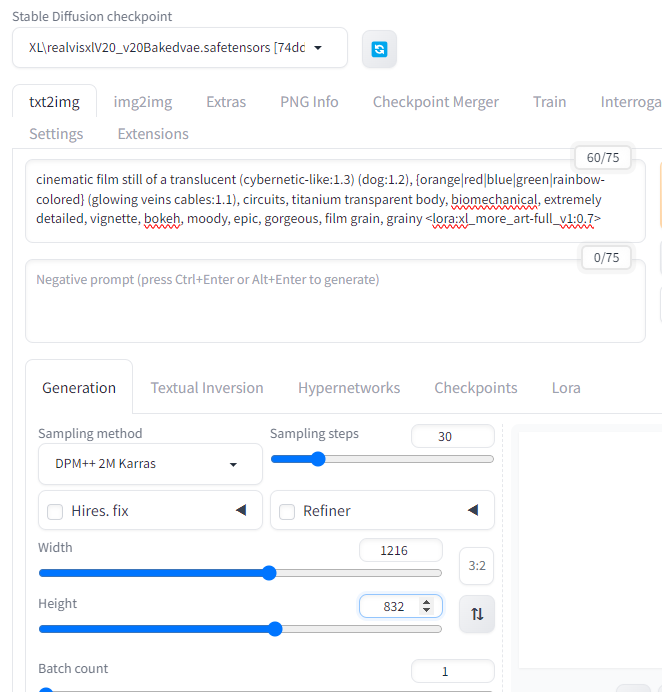This screenshot has height=692, width=662.
Task: Open the Train tab
Action: [x=549, y=102]
